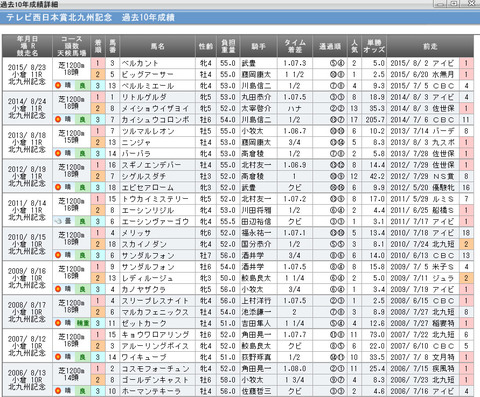Minimize the 過去10年成績詳細 window
This screenshot has height=397, width=480.
pos(441,4)
